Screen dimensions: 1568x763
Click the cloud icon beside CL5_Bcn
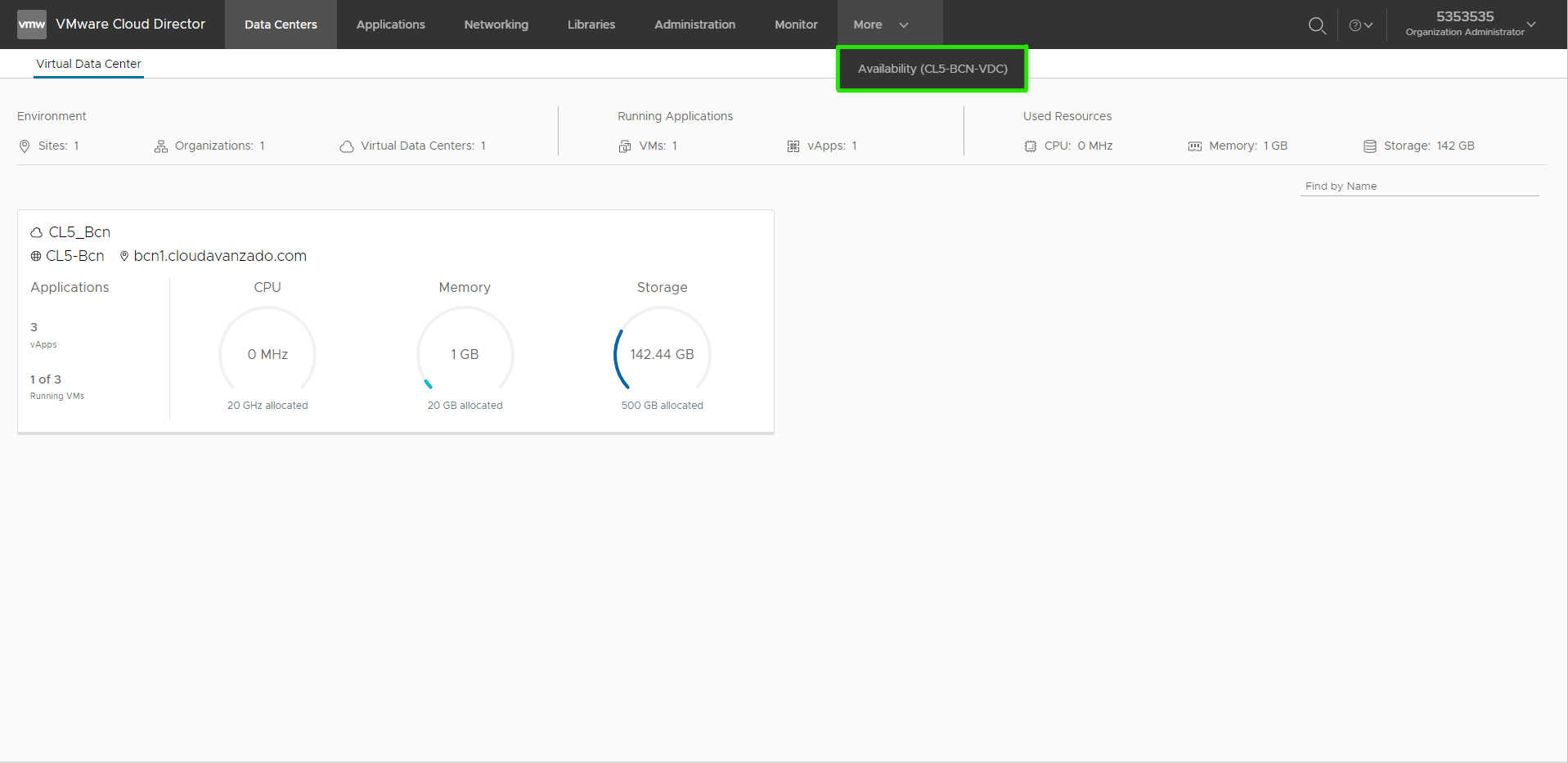click(x=37, y=232)
